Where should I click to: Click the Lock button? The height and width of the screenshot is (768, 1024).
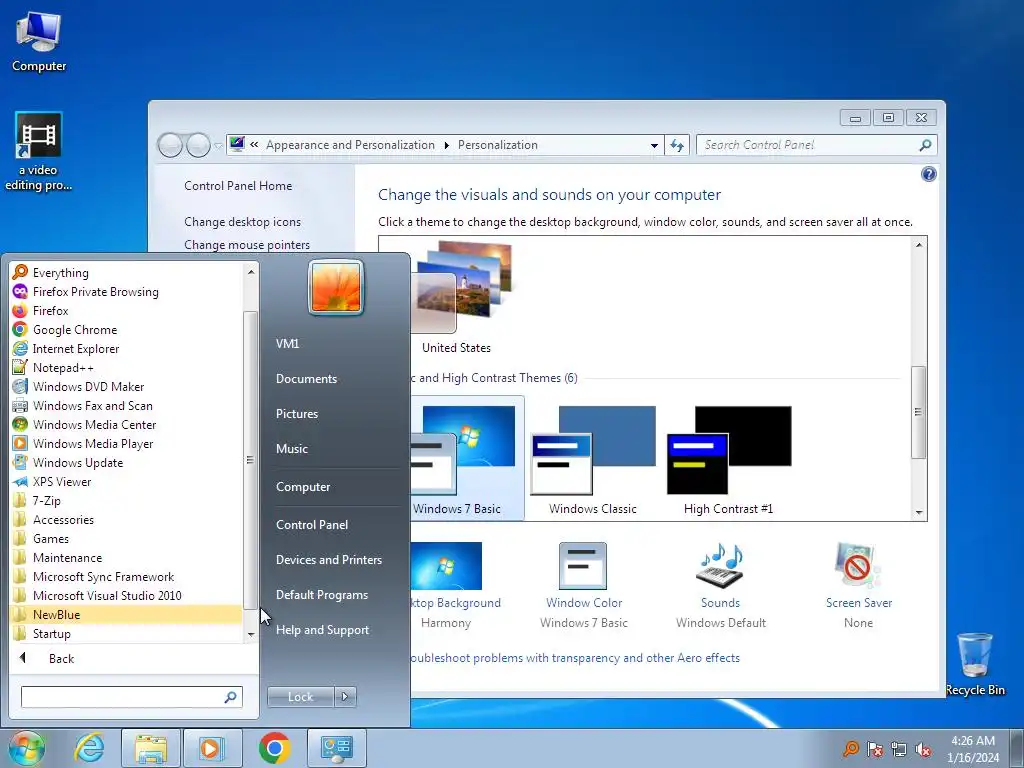(300, 697)
